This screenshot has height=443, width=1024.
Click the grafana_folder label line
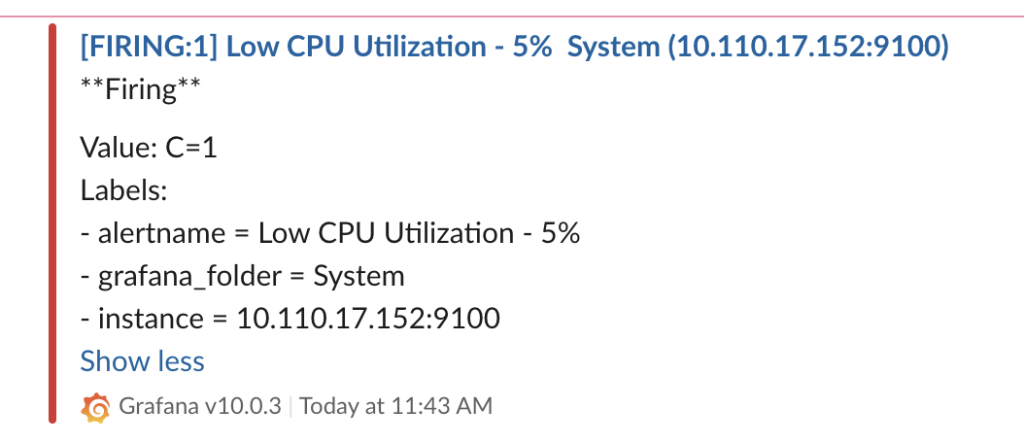click(242, 276)
